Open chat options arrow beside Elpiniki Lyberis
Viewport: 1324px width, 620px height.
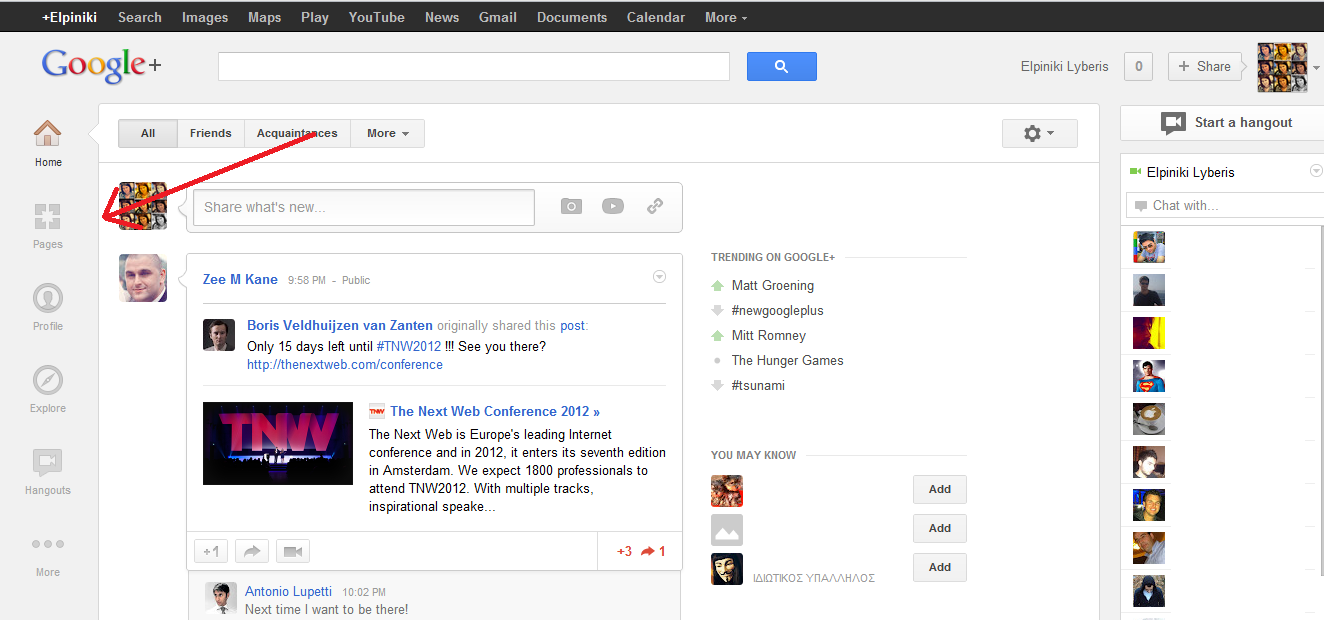[1316, 171]
